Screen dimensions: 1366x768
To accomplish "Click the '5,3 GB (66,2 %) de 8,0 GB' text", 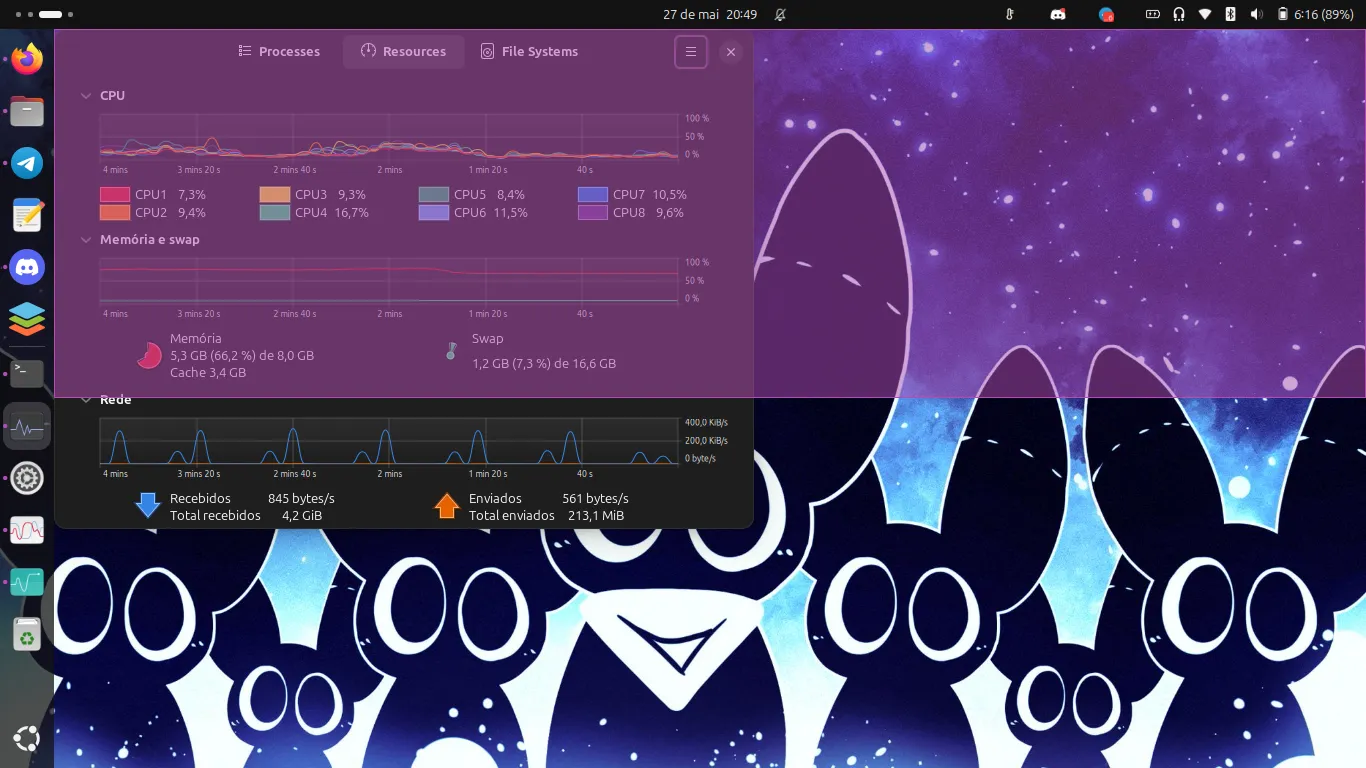I will 242,356.
